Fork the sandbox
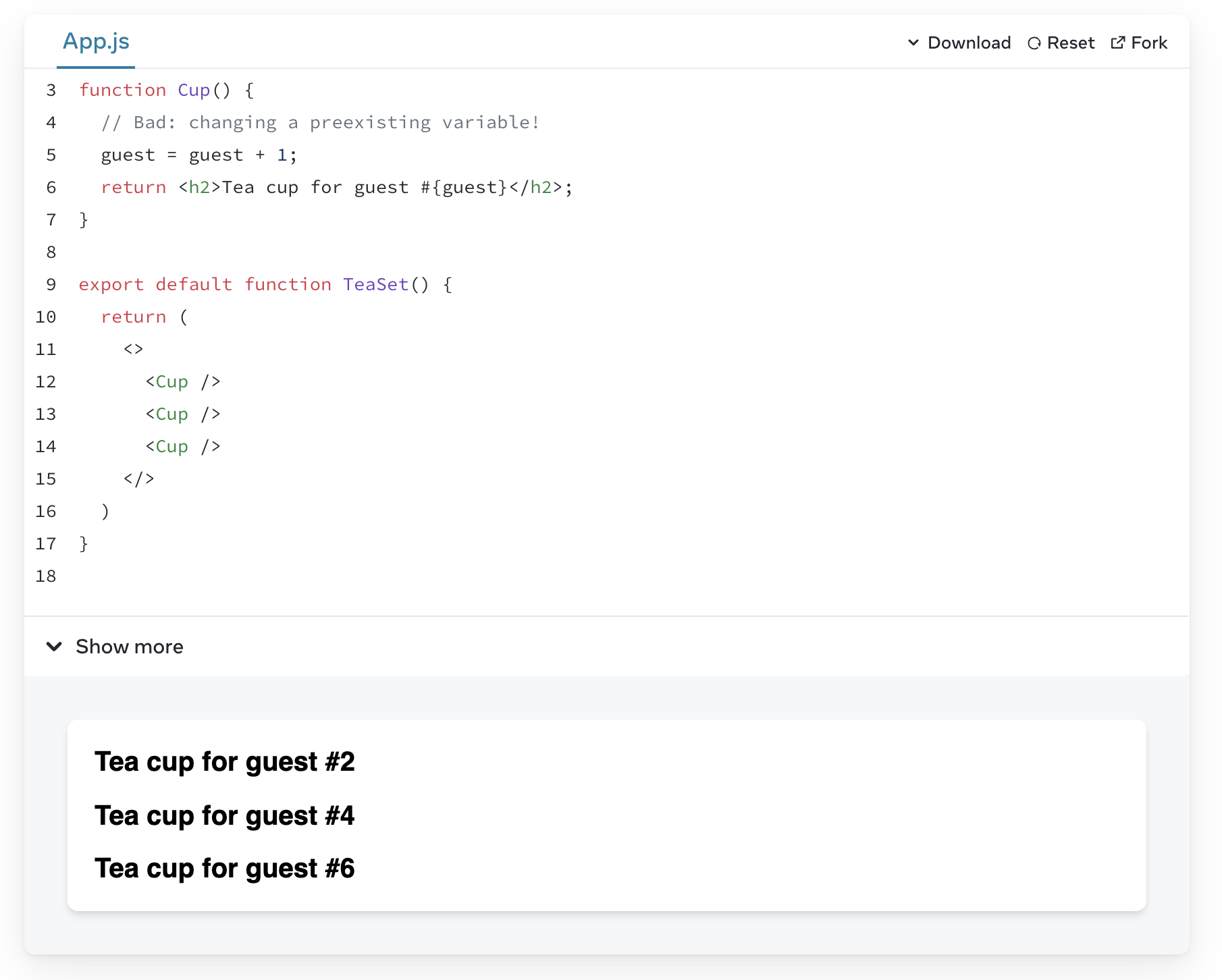The image size is (1222, 980). click(1139, 43)
